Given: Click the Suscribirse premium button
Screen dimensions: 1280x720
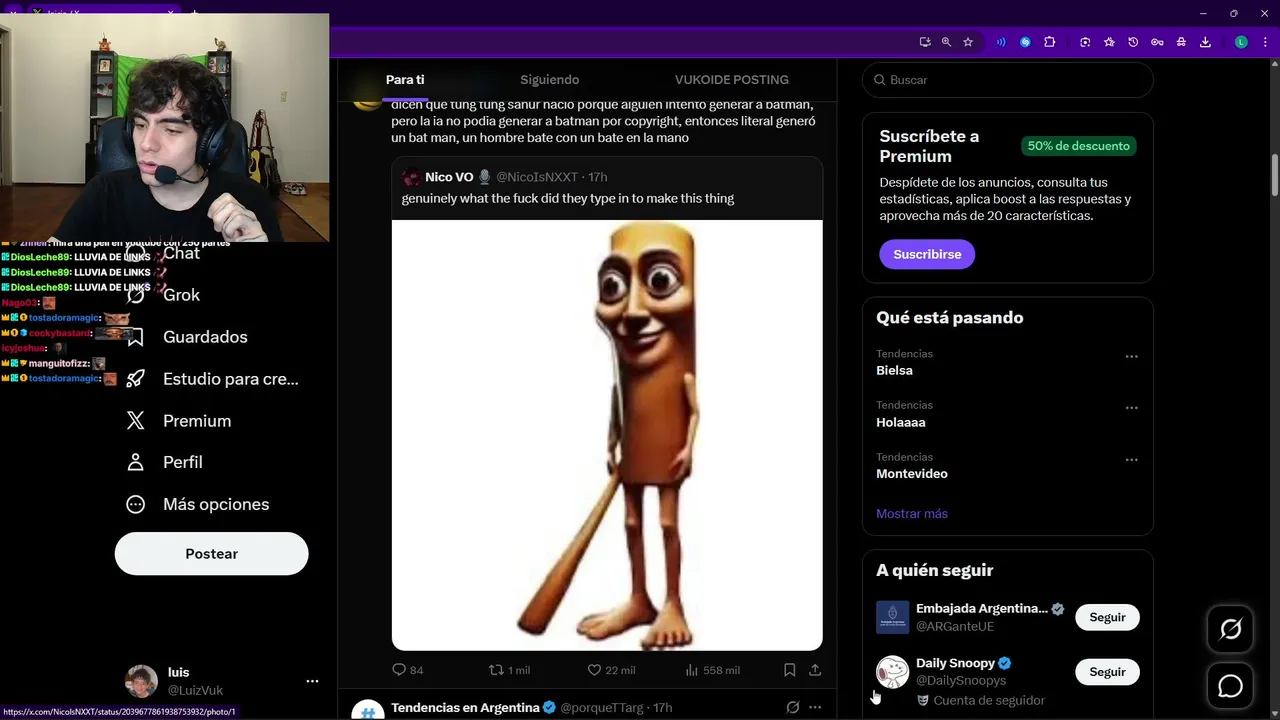Looking at the screenshot, I should (x=927, y=254).
